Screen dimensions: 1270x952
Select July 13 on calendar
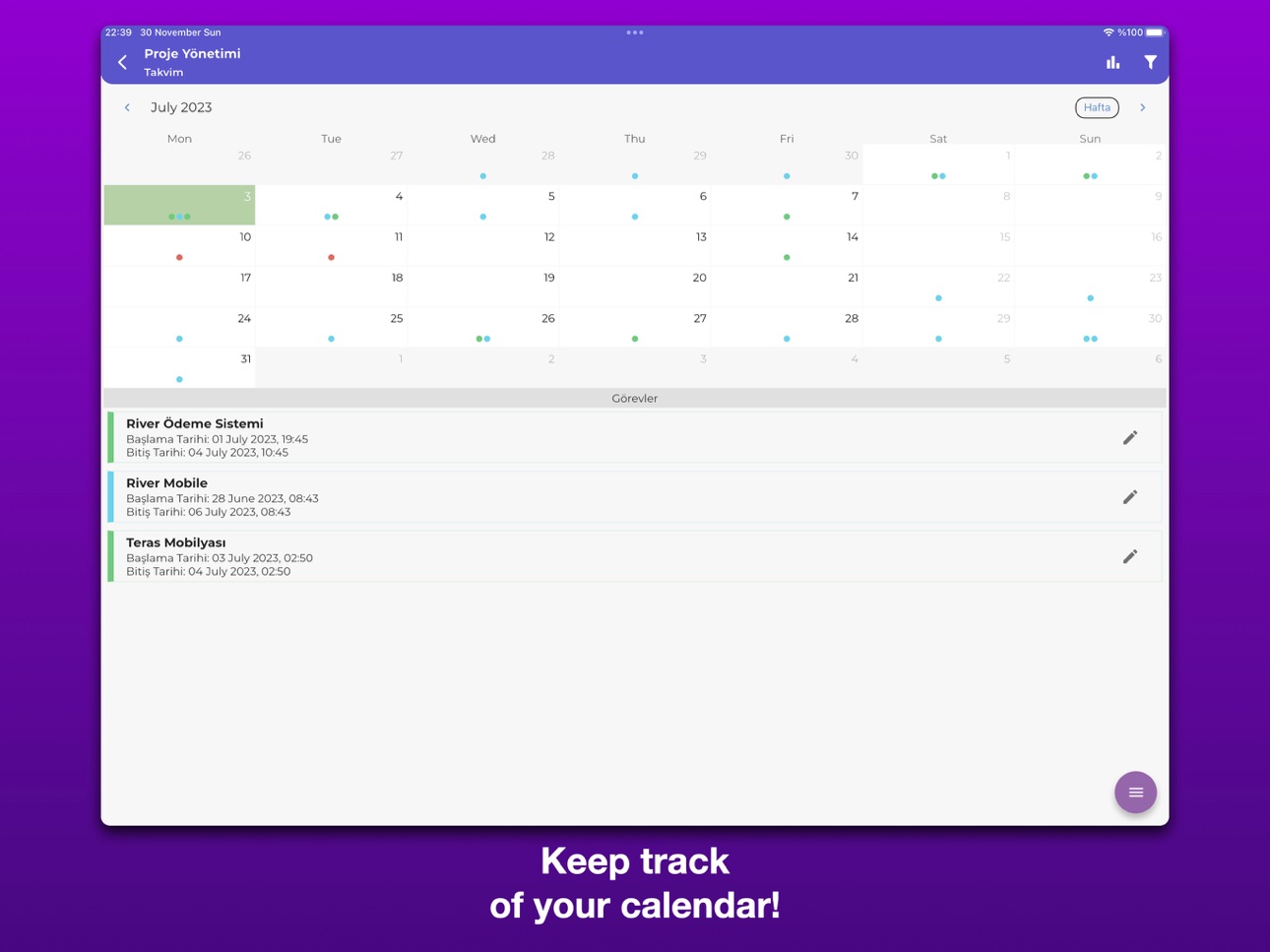click(x=635, y=245)
